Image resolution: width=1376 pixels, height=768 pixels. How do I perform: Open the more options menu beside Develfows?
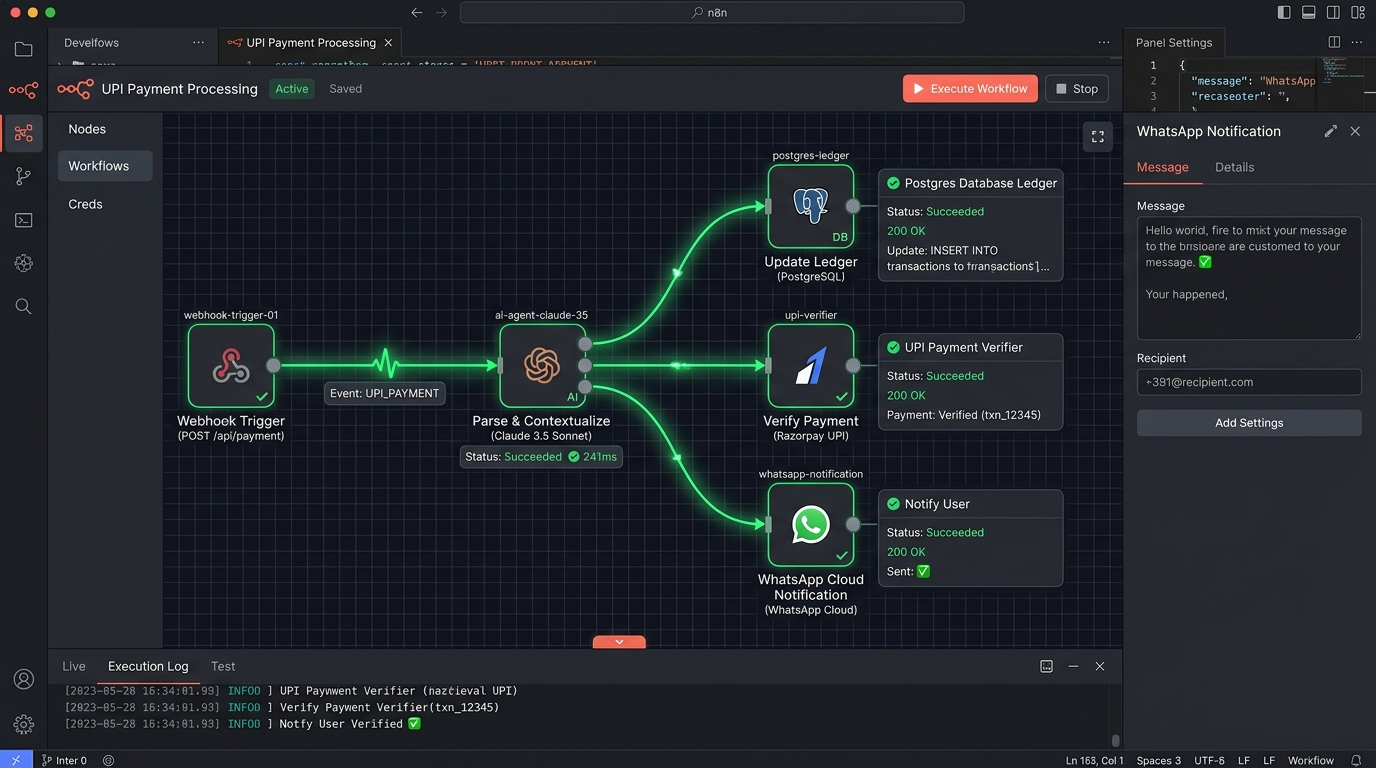click(x=198, y=43)
